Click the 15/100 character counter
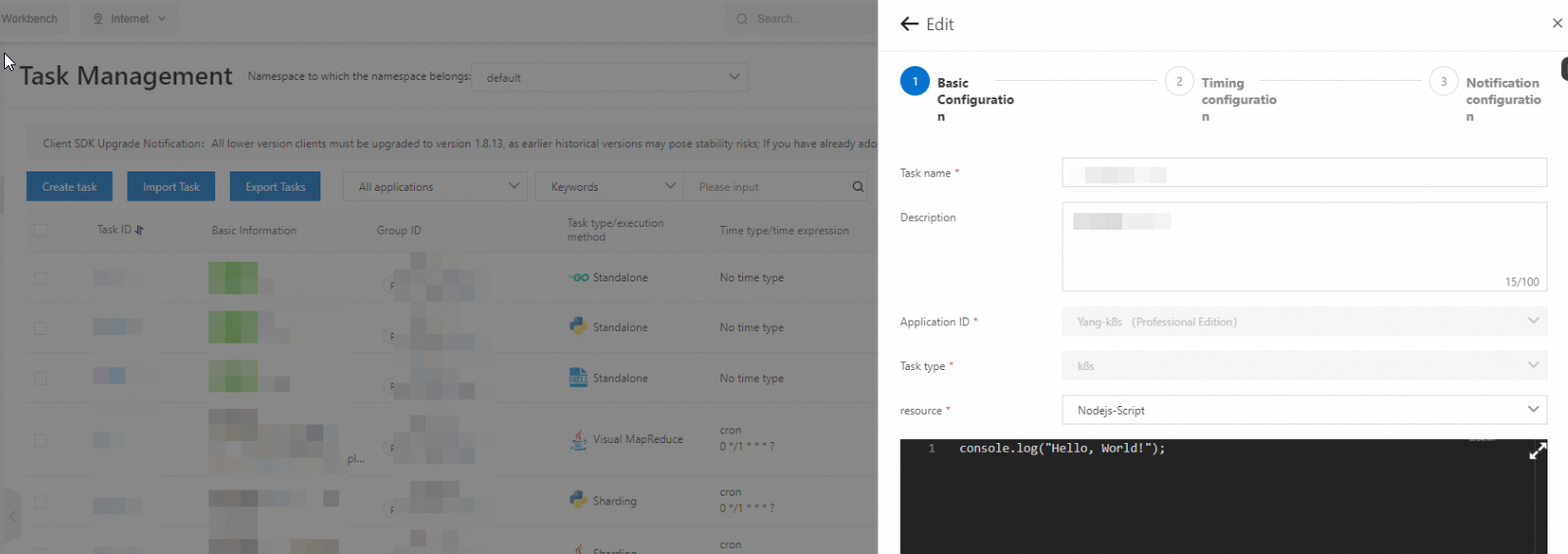 (x=1521, y=282)
